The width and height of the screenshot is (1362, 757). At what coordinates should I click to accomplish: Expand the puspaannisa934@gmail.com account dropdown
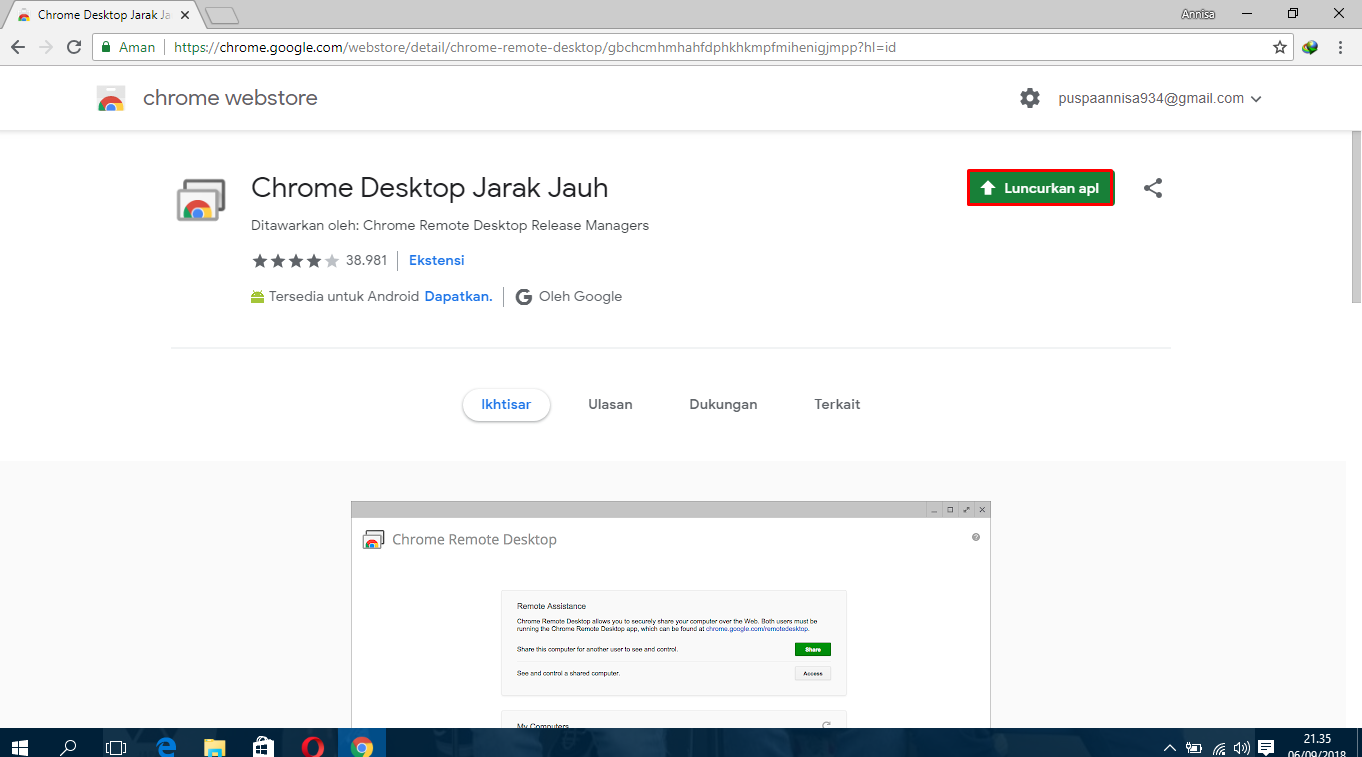point(1160,98)
